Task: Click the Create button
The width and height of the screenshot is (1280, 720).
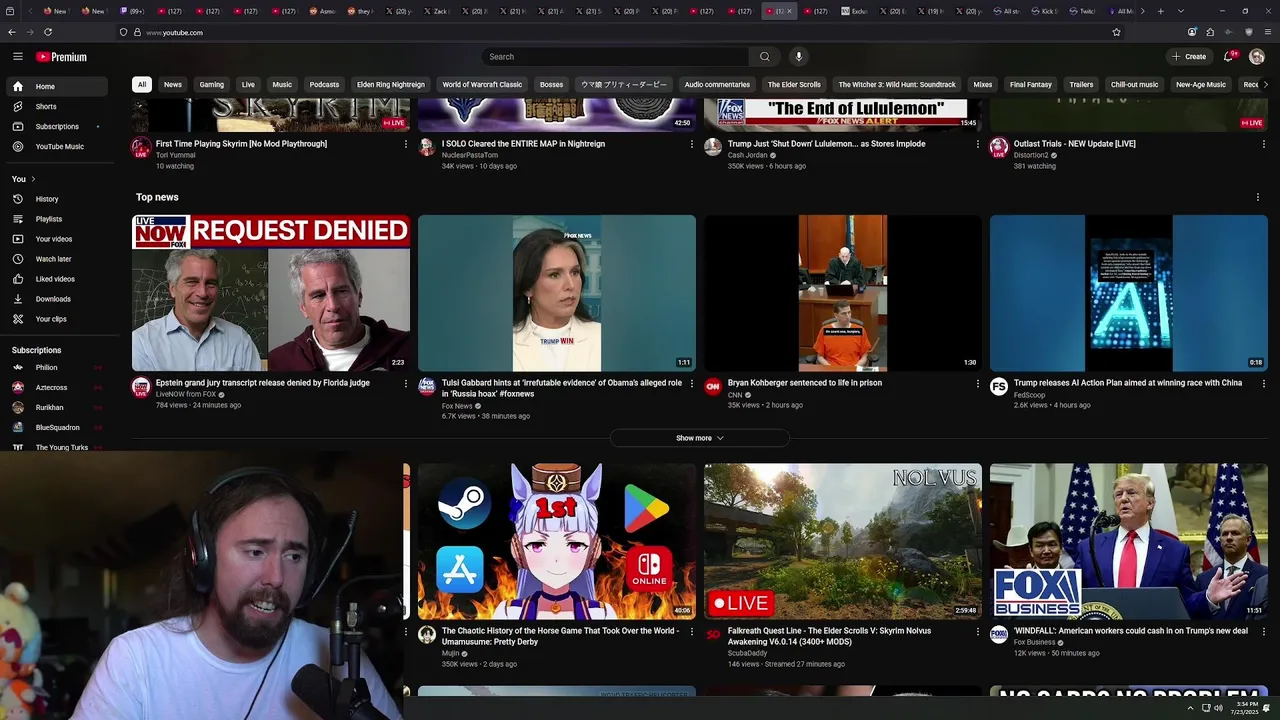Action: click(x=1189, y=57)
